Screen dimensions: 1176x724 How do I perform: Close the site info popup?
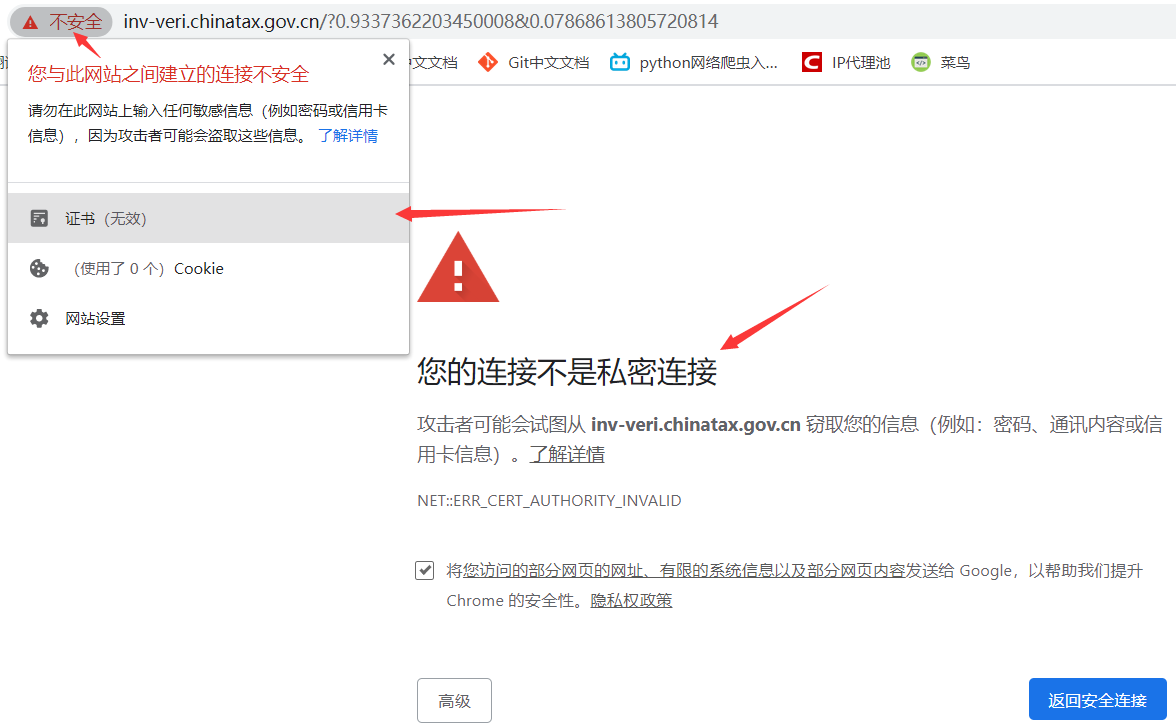[388, 59]
